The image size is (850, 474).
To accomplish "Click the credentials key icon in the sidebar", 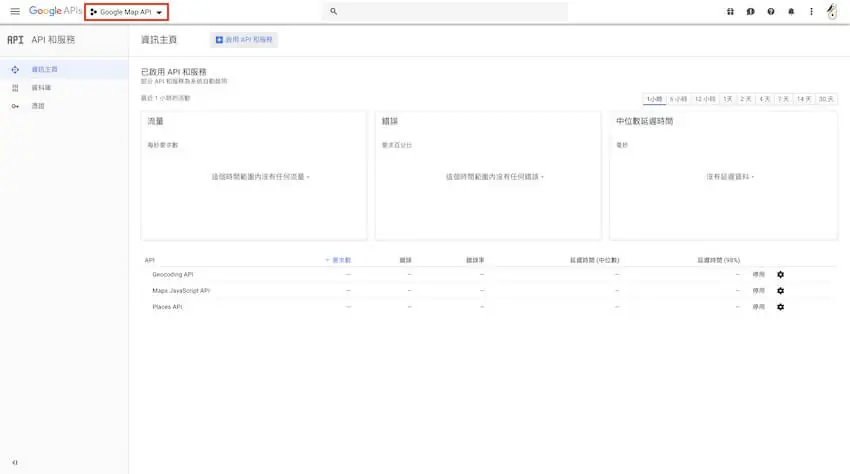I will [15, 106].
